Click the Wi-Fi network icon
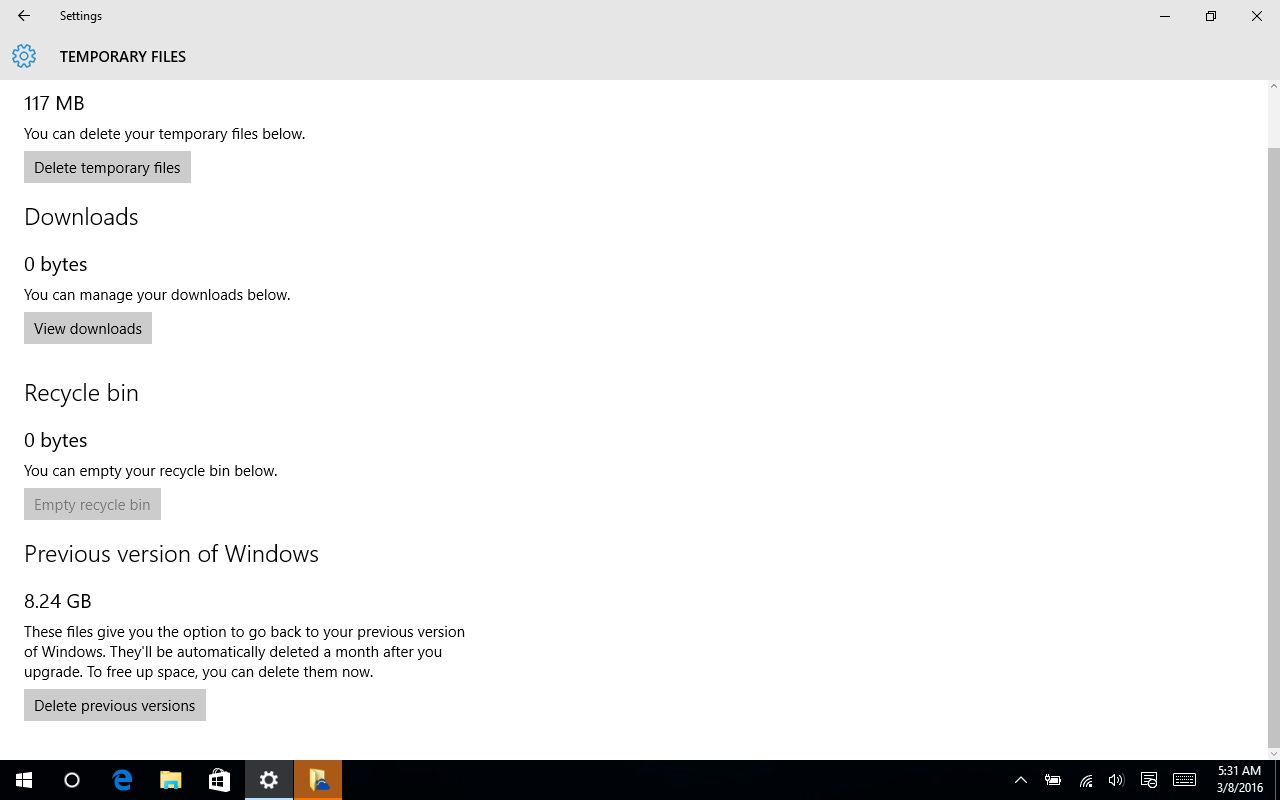Screen dimensions: 1280x800 pyautogui.click(x=1086, y=780)
